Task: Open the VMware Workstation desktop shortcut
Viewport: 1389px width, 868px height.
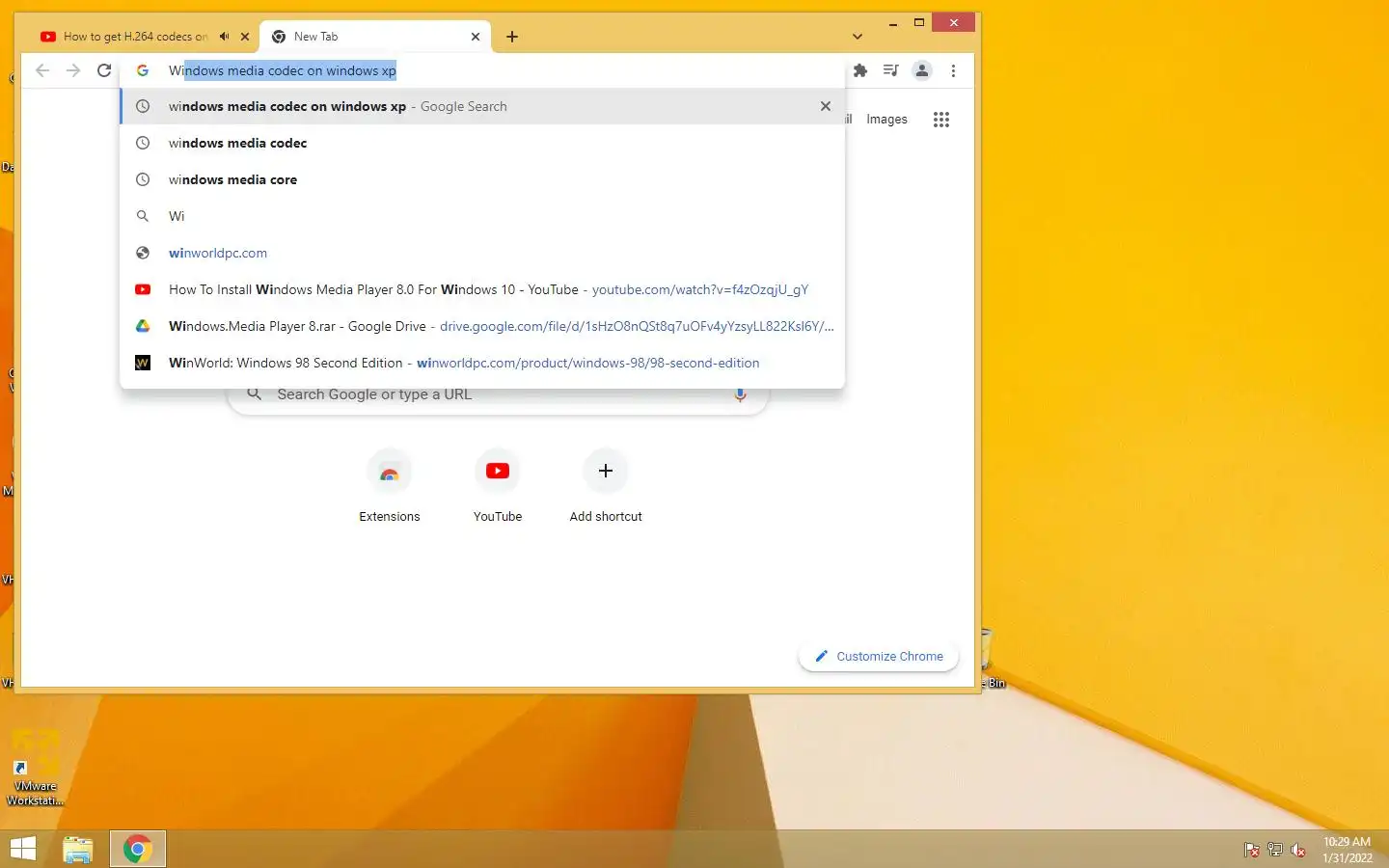Action: tap(36, 769)
